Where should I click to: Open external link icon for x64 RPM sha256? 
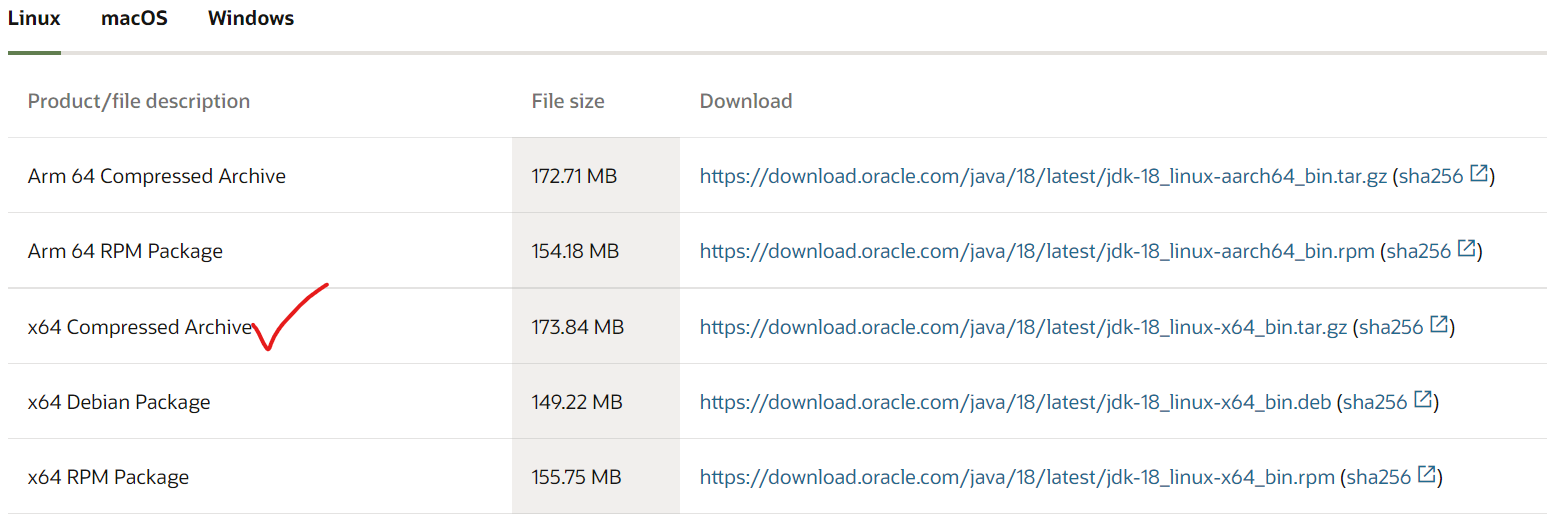coord(1428,476)
